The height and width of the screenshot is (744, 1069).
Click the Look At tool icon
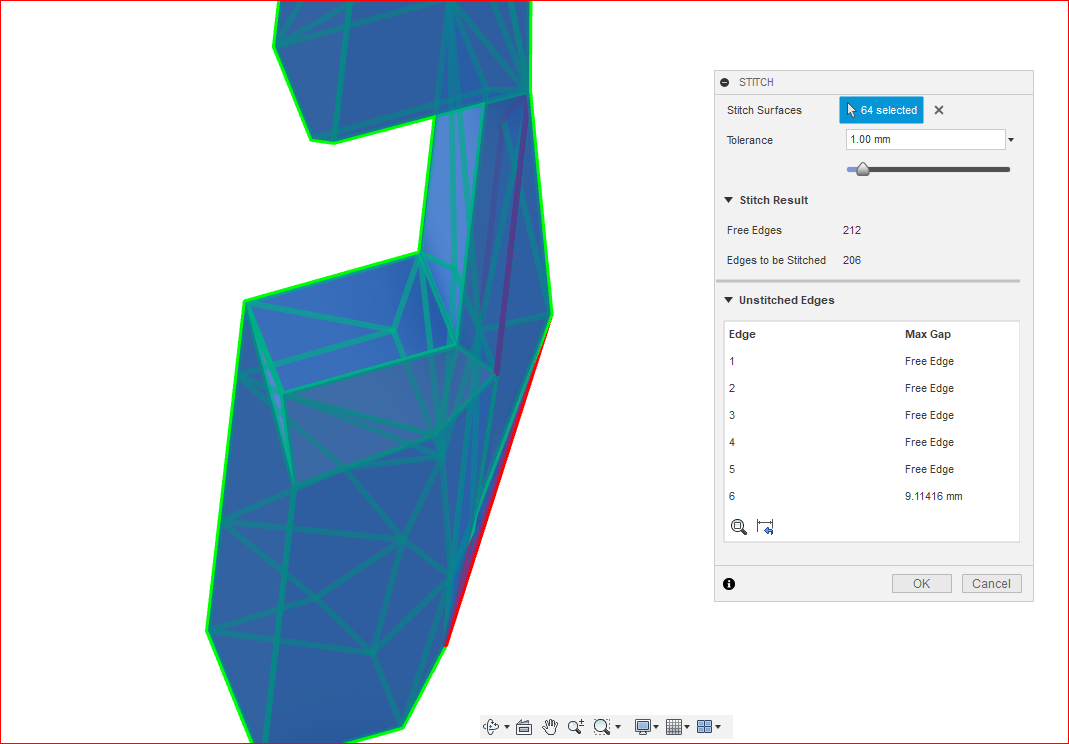coord(524,726)
